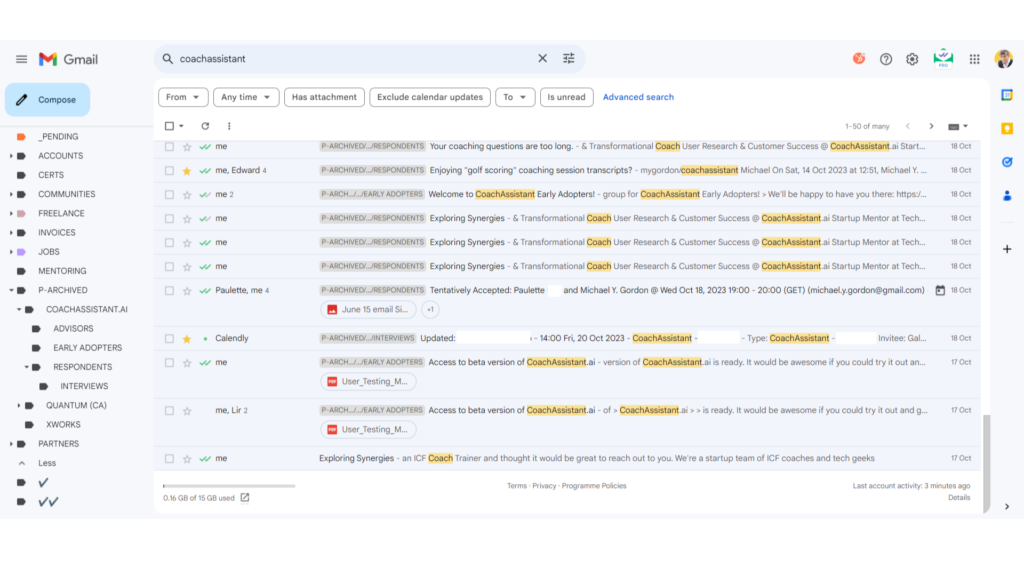This screenshot has width=1024, height=576.
Task: Open the 'June 15 email Si...' attachment chip
Action: click(368, 310)
